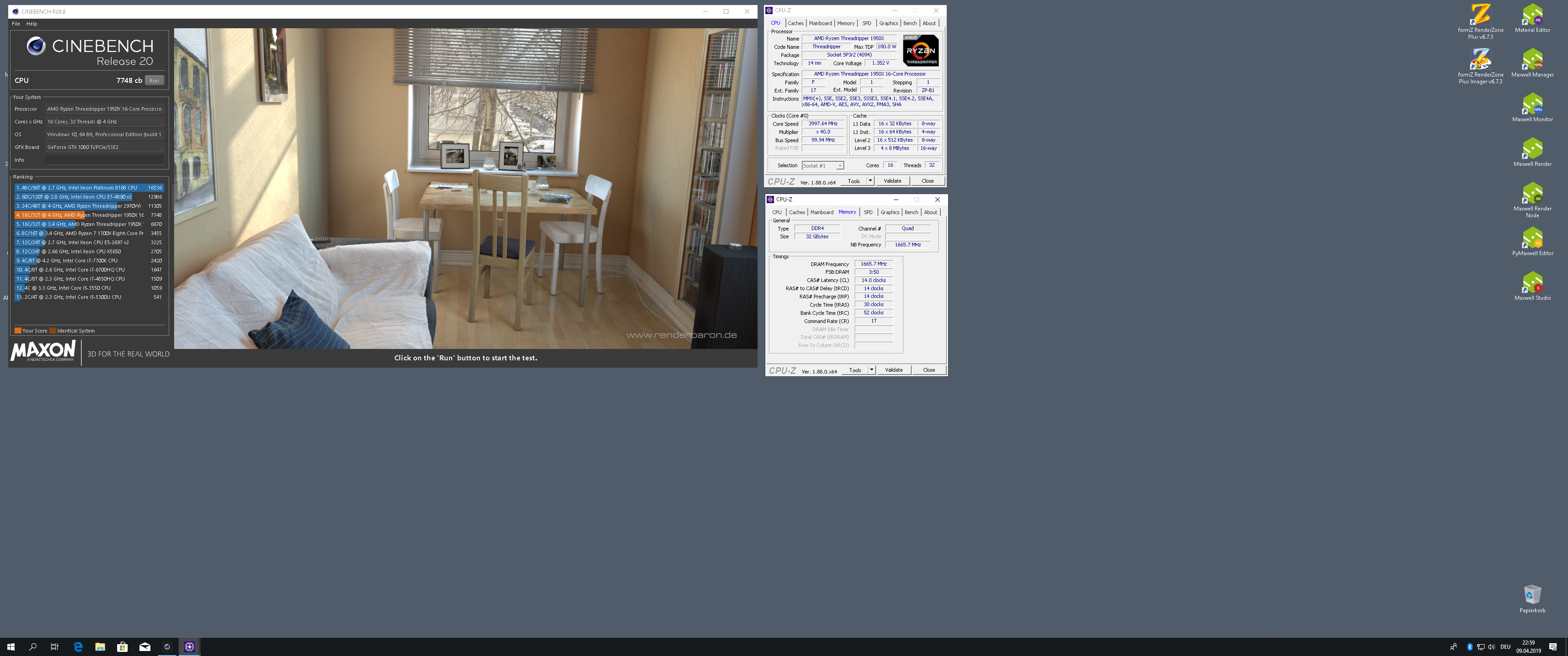Screen dimensions: 1568x656
Task: Open Cinebench Help menu
Action: 31,24
